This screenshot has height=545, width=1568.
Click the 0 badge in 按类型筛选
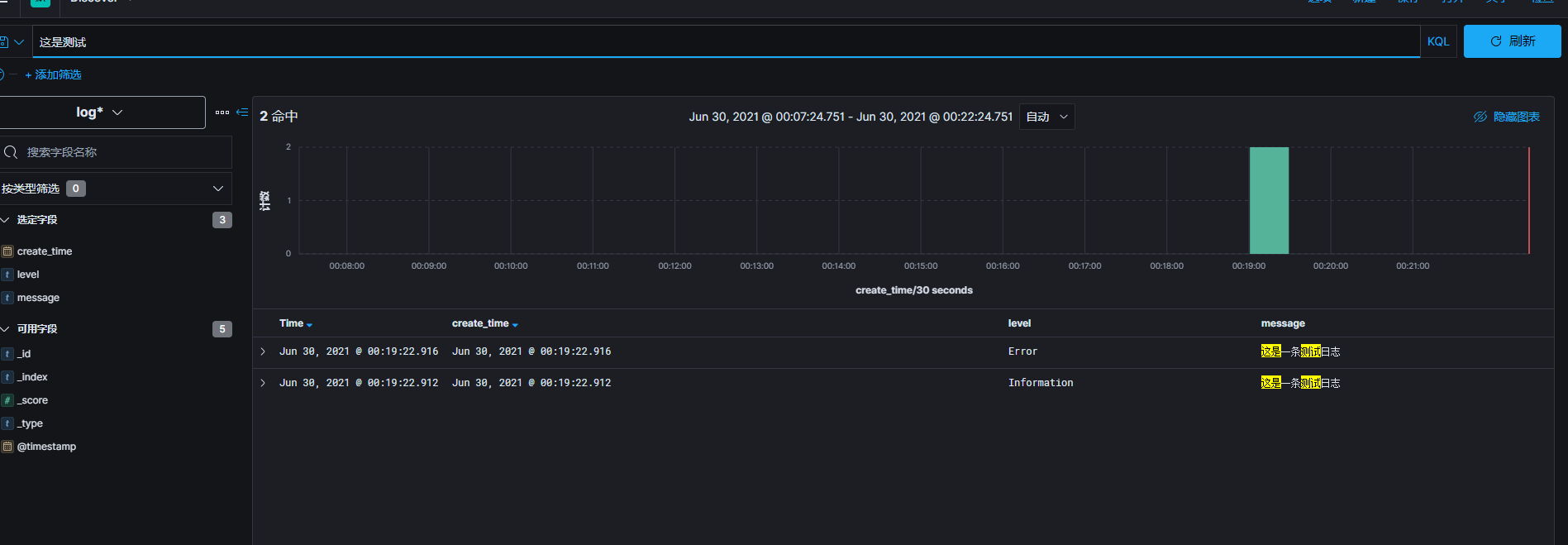click(76, 189)
